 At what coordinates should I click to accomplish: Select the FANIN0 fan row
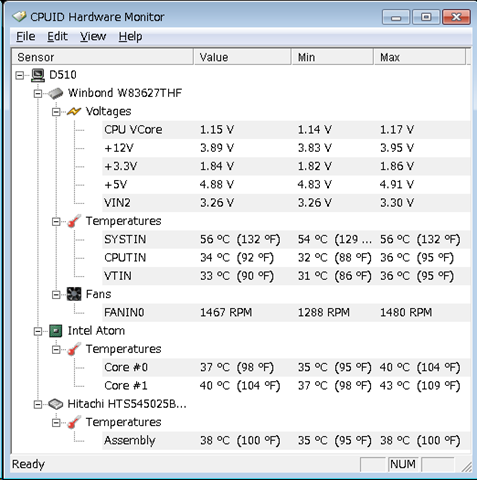pyautogui.click(x=286, y=313)
